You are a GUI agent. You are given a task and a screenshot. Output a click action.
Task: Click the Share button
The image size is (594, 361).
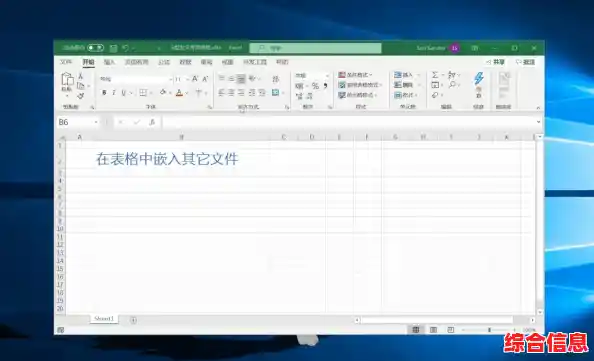tap(496, 62)
